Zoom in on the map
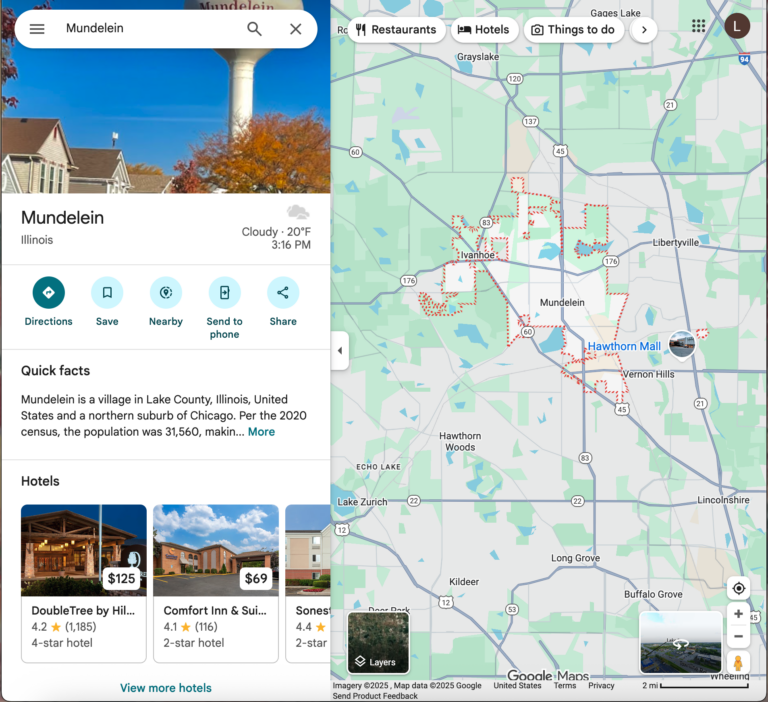 click(738, 614)
